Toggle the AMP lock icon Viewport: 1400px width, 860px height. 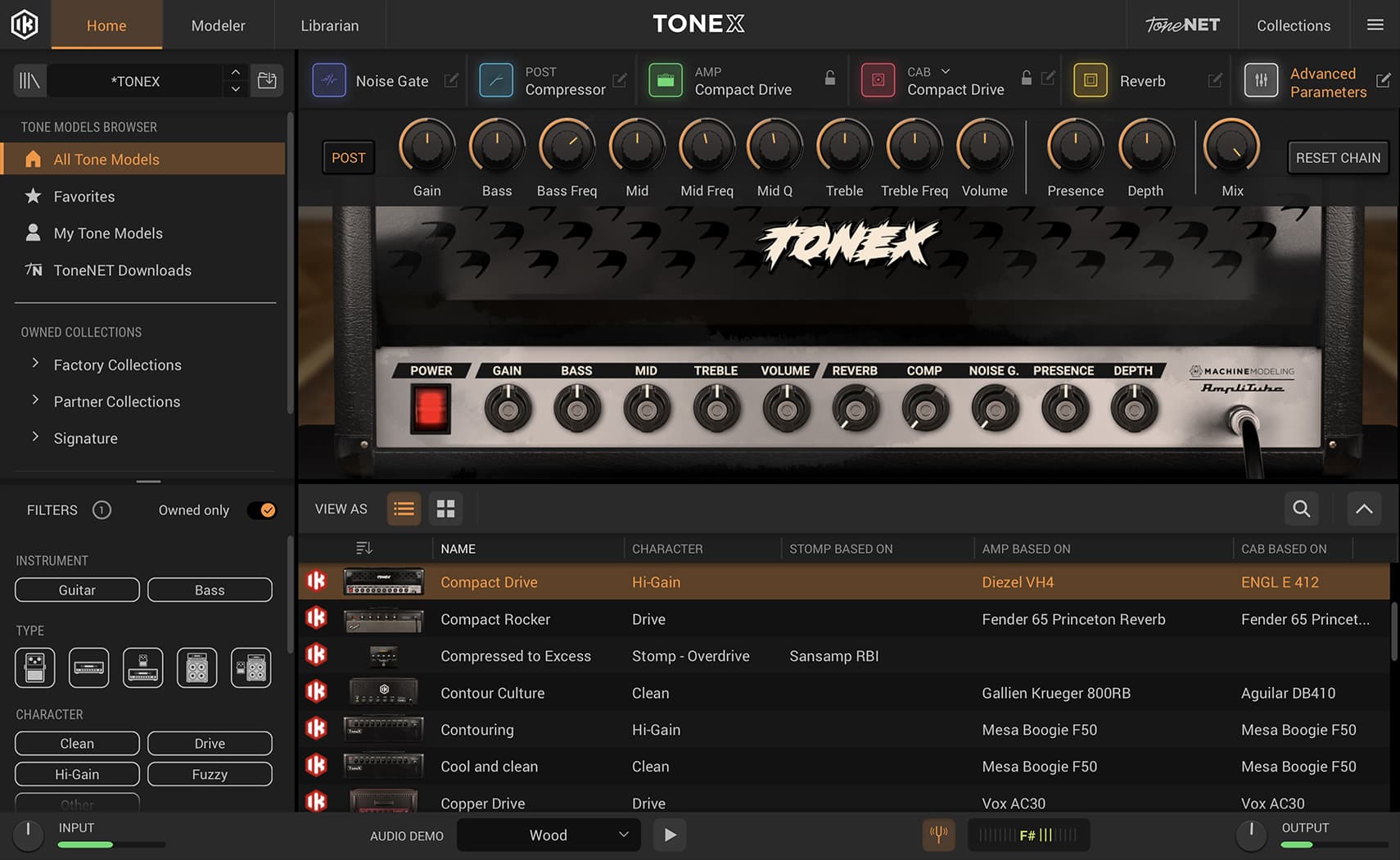[830, 79]
